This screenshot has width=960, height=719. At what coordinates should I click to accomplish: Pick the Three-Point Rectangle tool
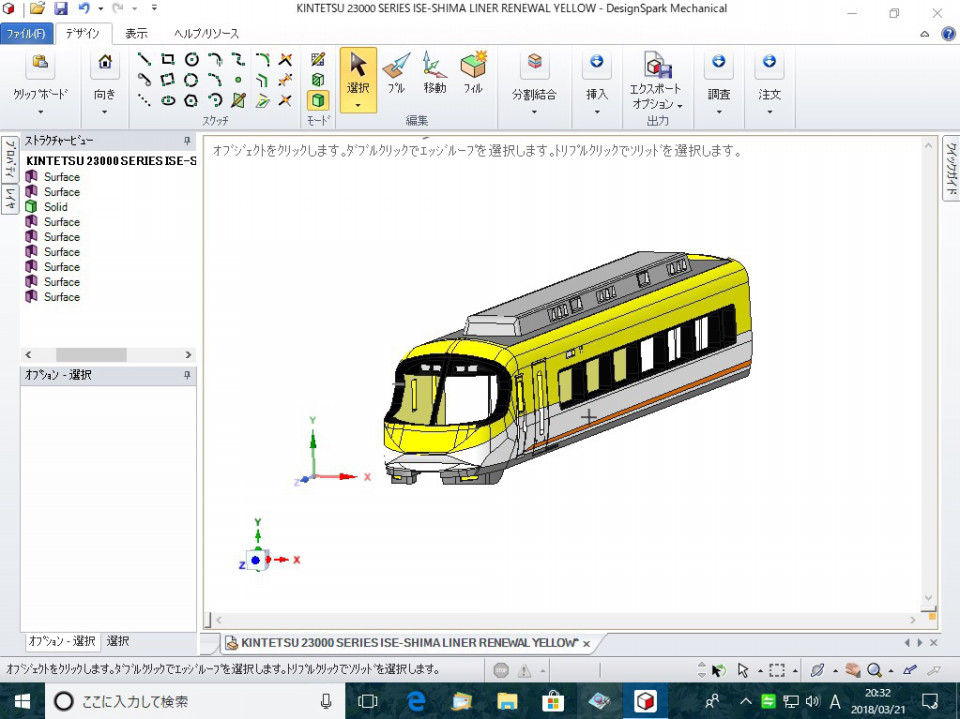point(168,80)
